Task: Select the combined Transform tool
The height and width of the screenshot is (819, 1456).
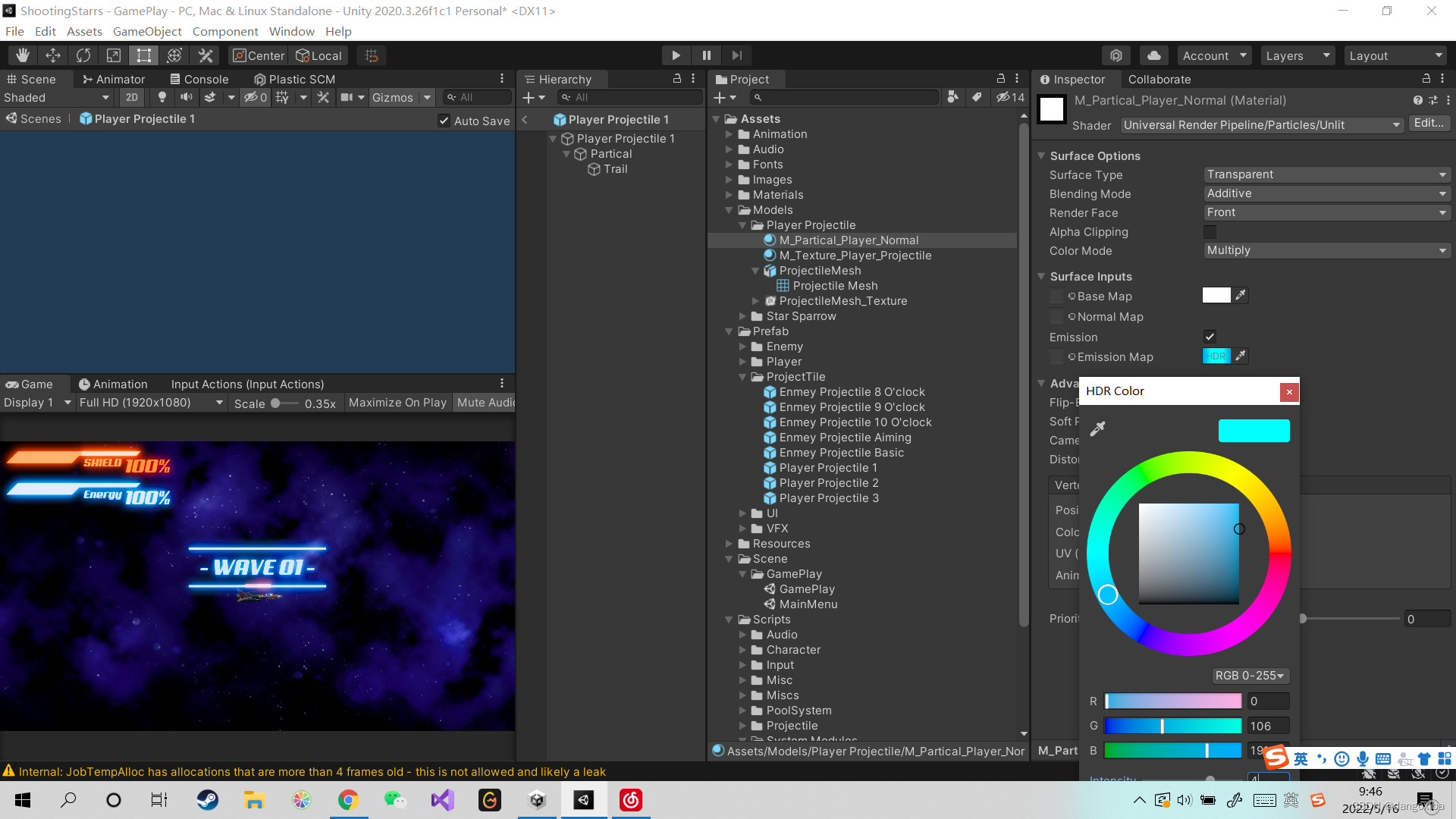Action: tap(174, 55)
